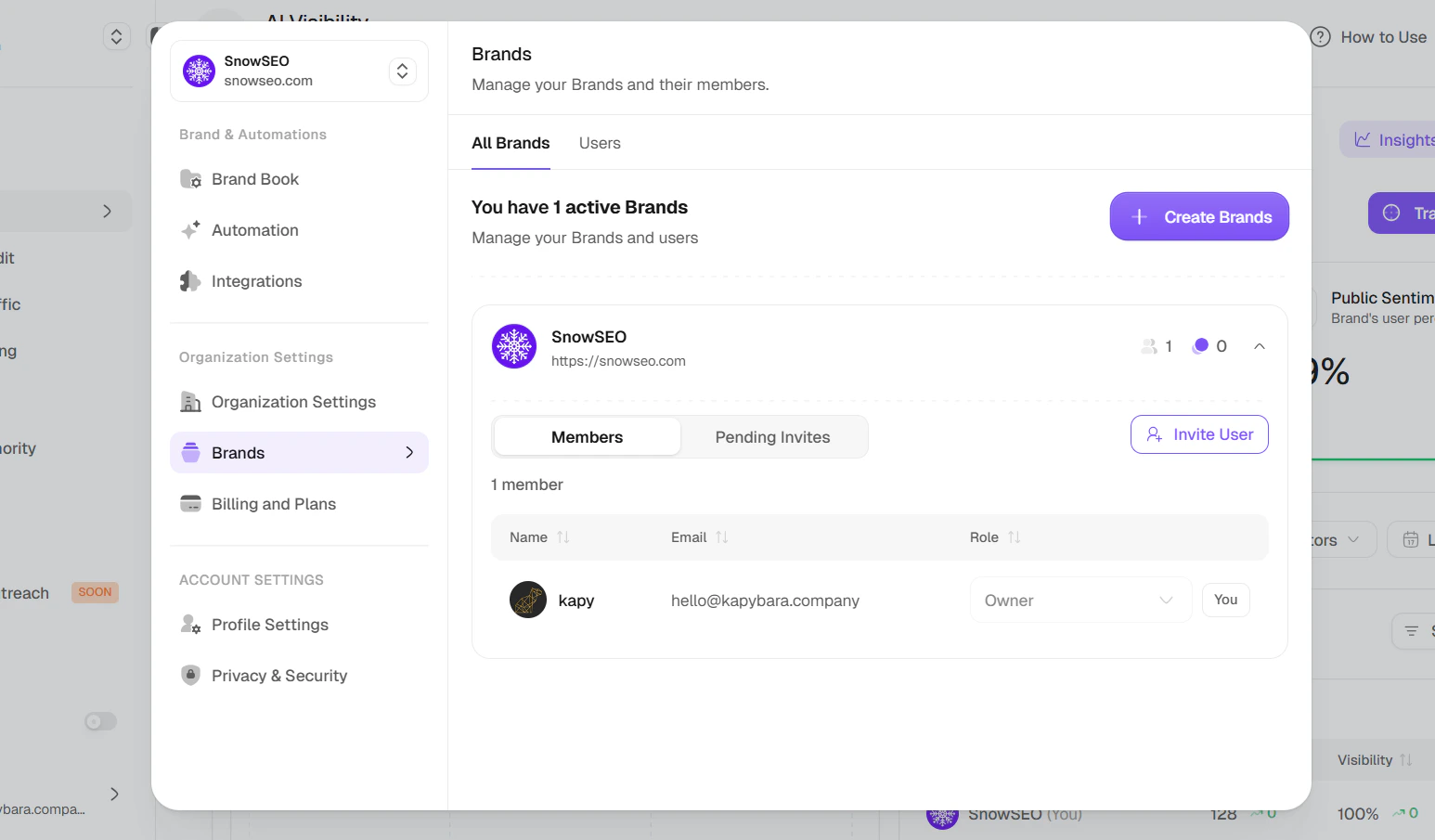This screenshot has width=1435, height=840.
Task: Click the members count icon beside SnowSEO
Action: [1148, 345]
